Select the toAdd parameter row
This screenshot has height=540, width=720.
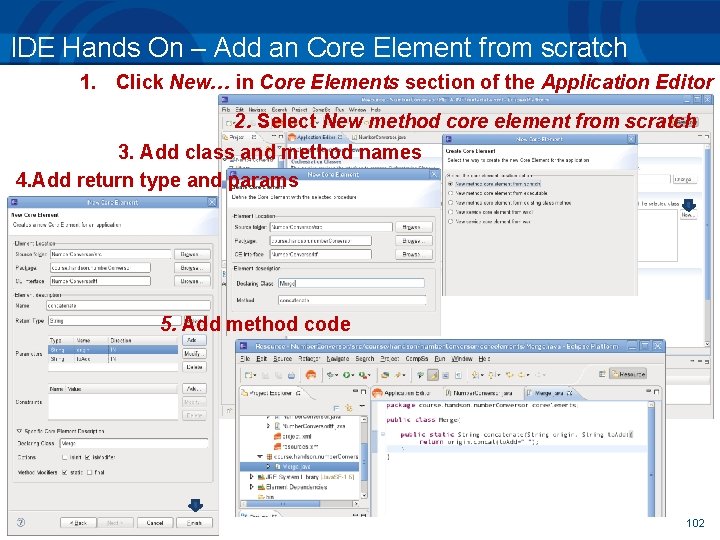click(113, 359)
